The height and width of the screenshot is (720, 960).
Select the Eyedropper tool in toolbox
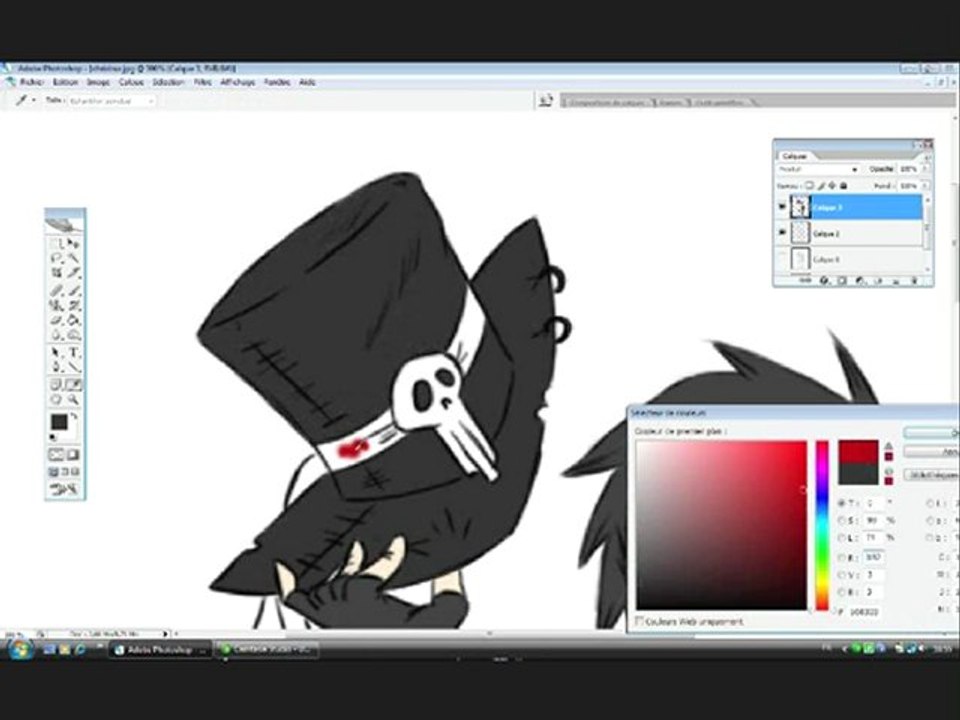pyautogui.click(x=73, y=384)
